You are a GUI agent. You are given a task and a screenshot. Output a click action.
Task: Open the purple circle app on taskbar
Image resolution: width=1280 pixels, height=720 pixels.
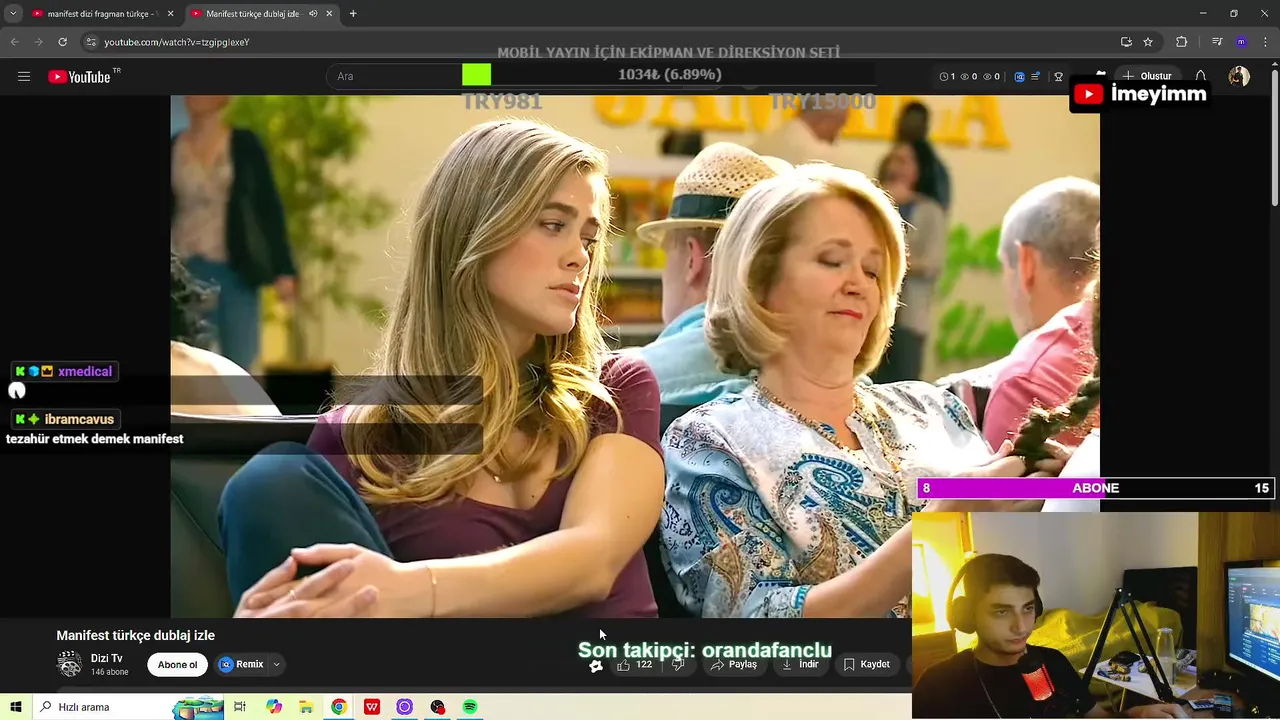pos(404,707)
